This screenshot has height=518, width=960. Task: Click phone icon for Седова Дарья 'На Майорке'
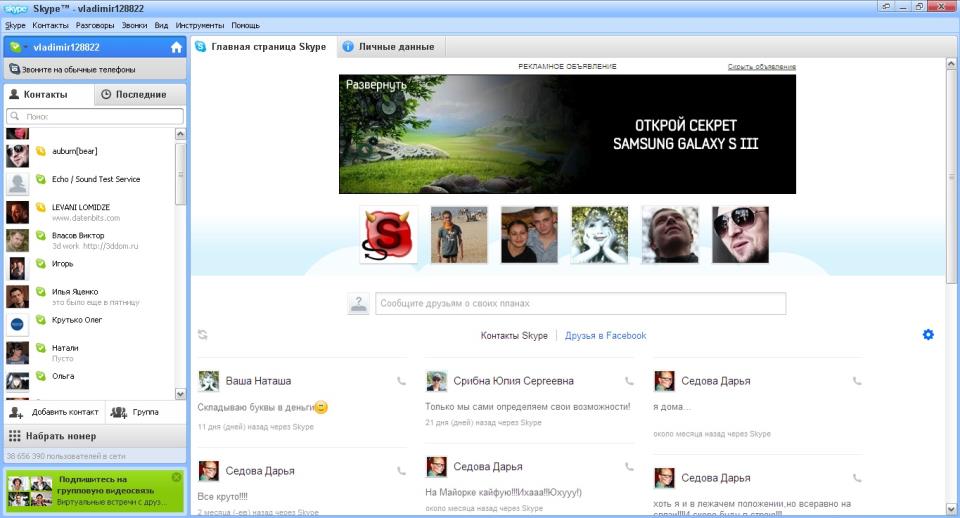(629, 467)
